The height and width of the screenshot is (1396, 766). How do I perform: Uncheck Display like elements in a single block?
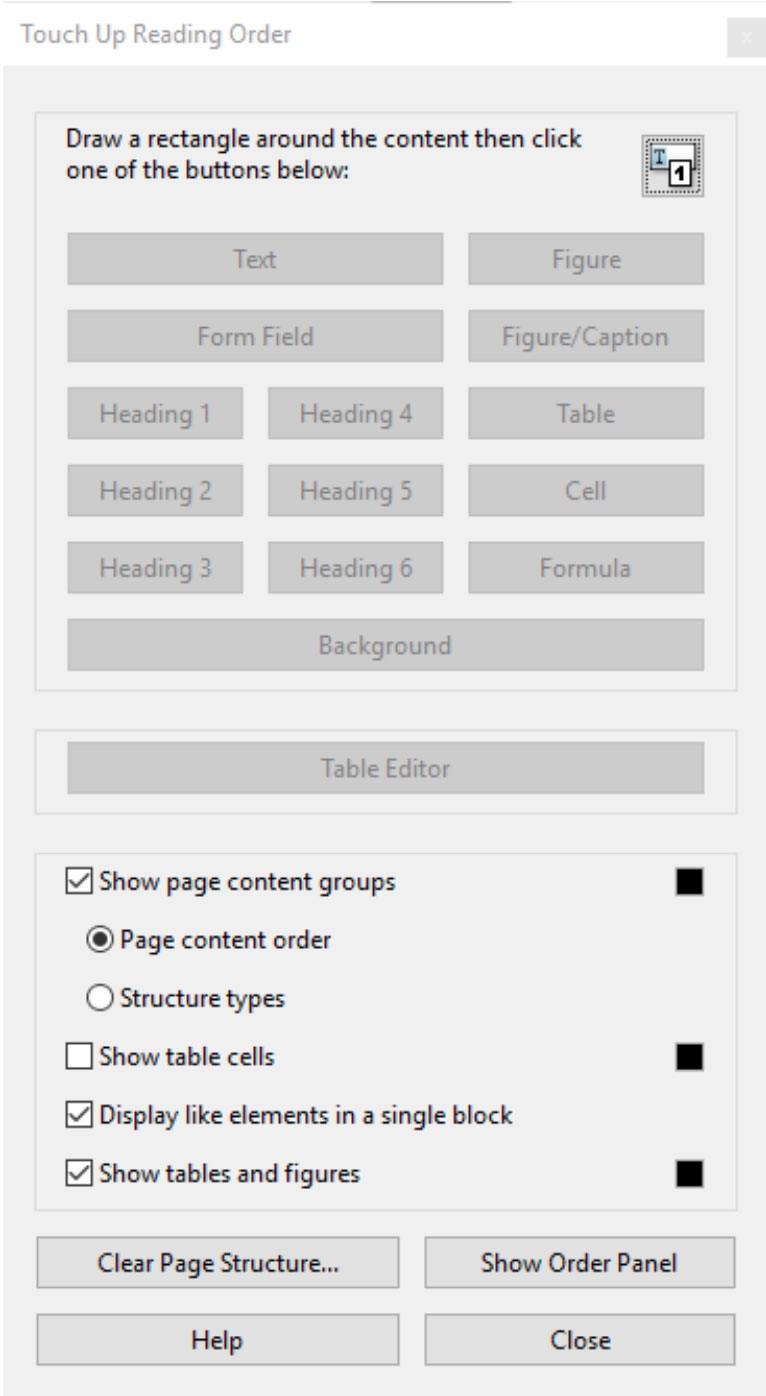click(78, 1115)
